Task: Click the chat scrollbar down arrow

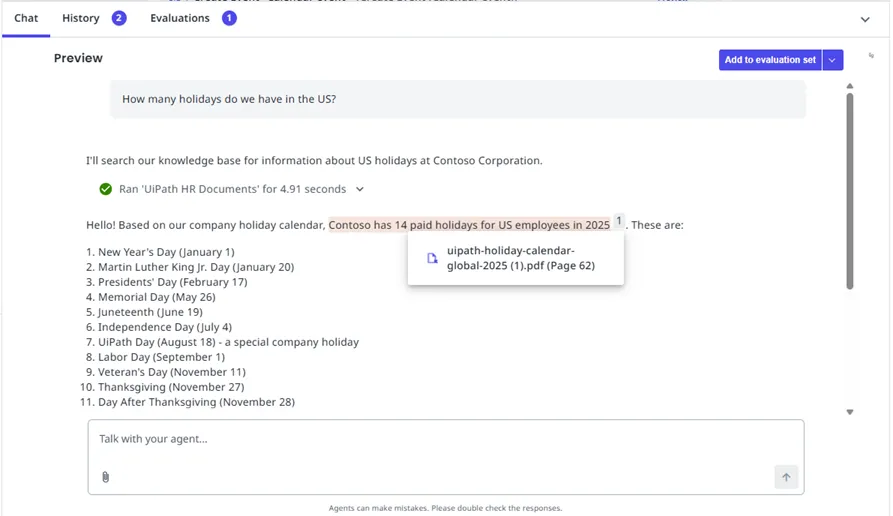Action: 850,412
